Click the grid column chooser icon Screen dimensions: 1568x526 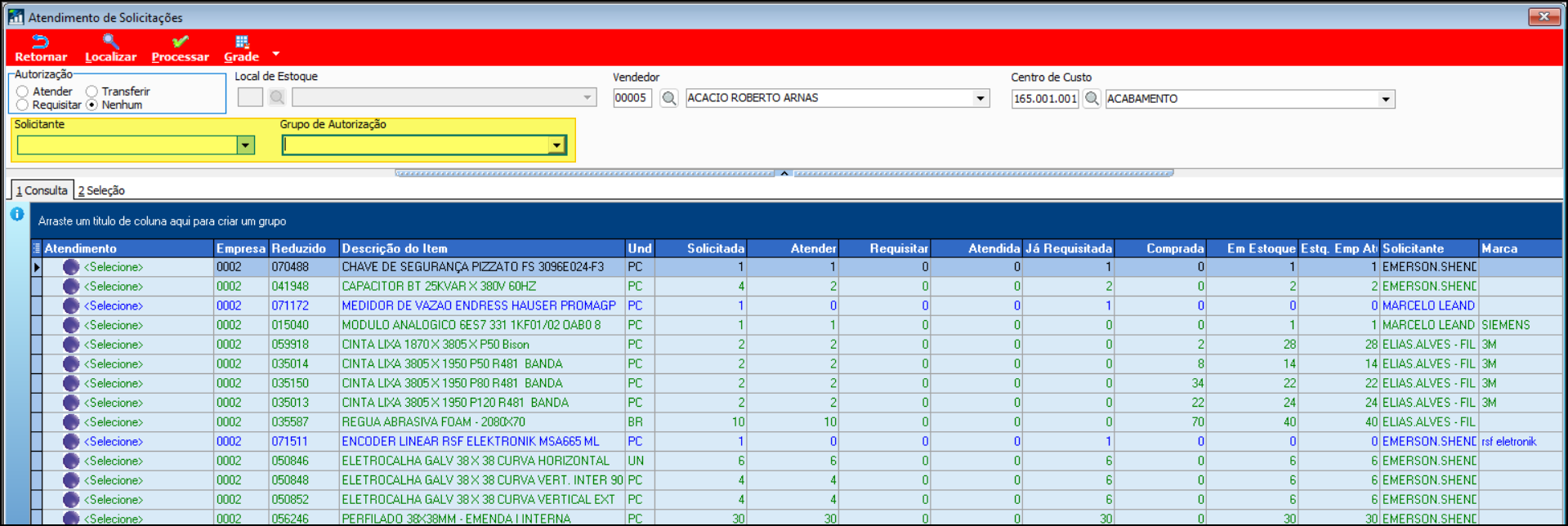pyautogui.click(x=36, y=248)
